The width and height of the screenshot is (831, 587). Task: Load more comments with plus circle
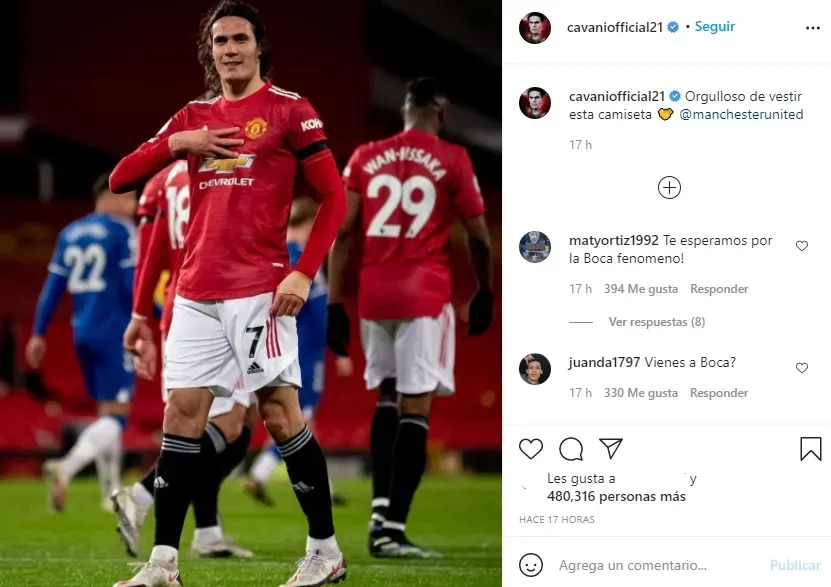(x=669, y=188)
